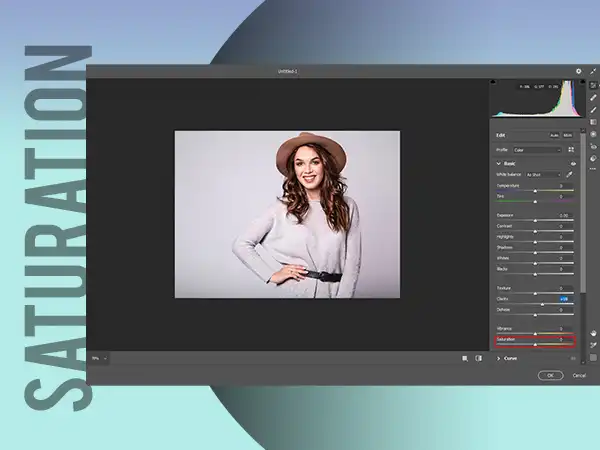The height and width of the screenshot is (450, 600).
Task: Select the White Balance eyedropper tool
Action: pyautogui.click(x=570, y=174)
